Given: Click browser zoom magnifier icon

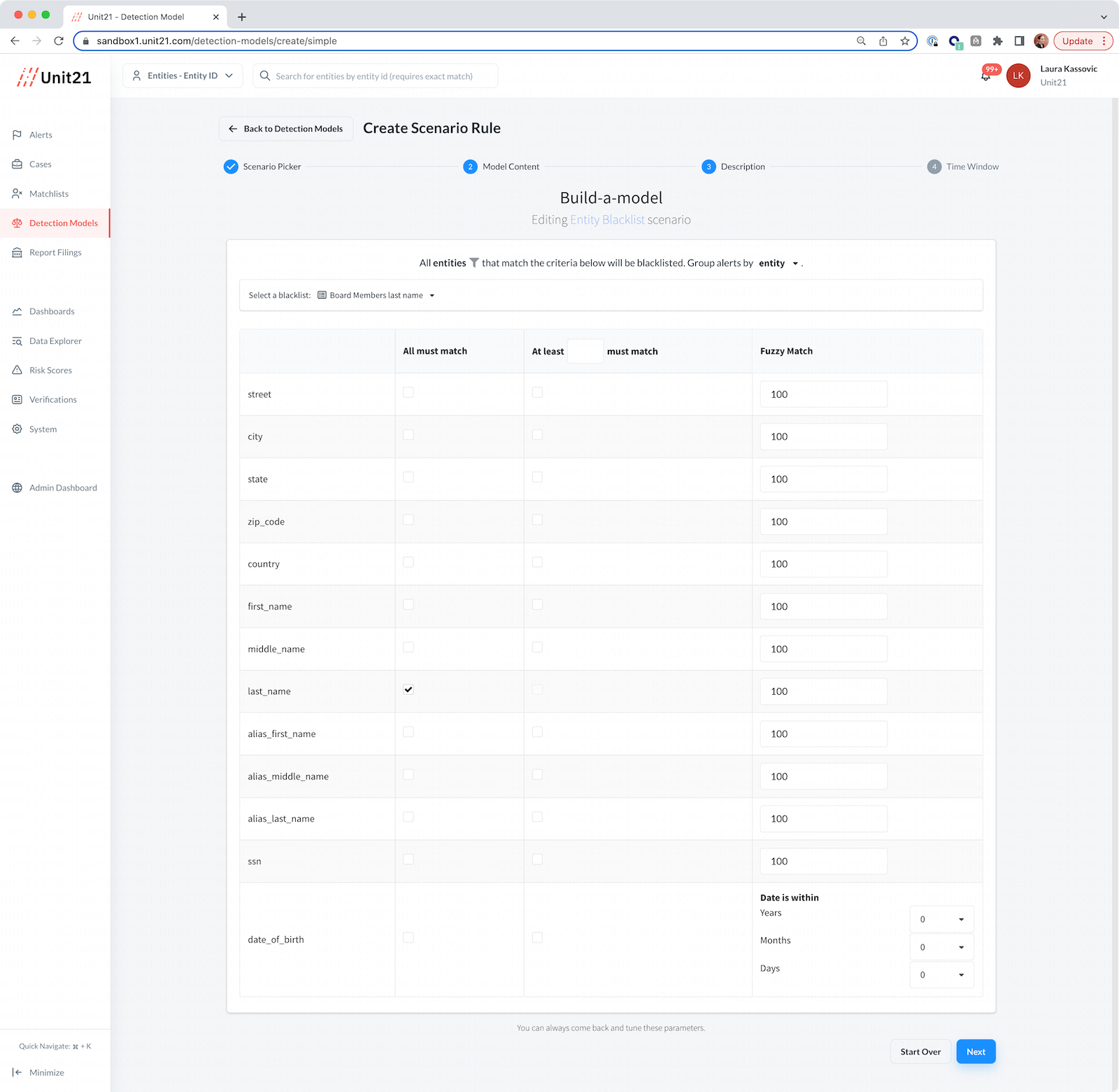Looking at the screenshot, I should pyautogui.click(x=862, y=41).
